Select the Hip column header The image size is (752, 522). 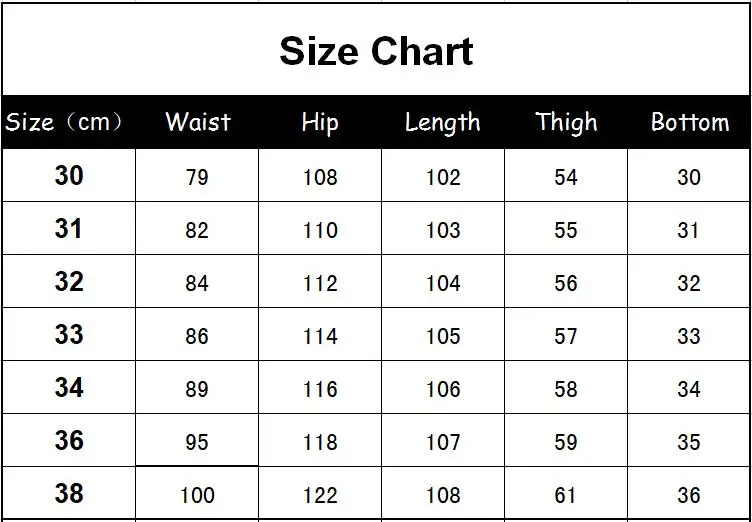click(320, 123)
